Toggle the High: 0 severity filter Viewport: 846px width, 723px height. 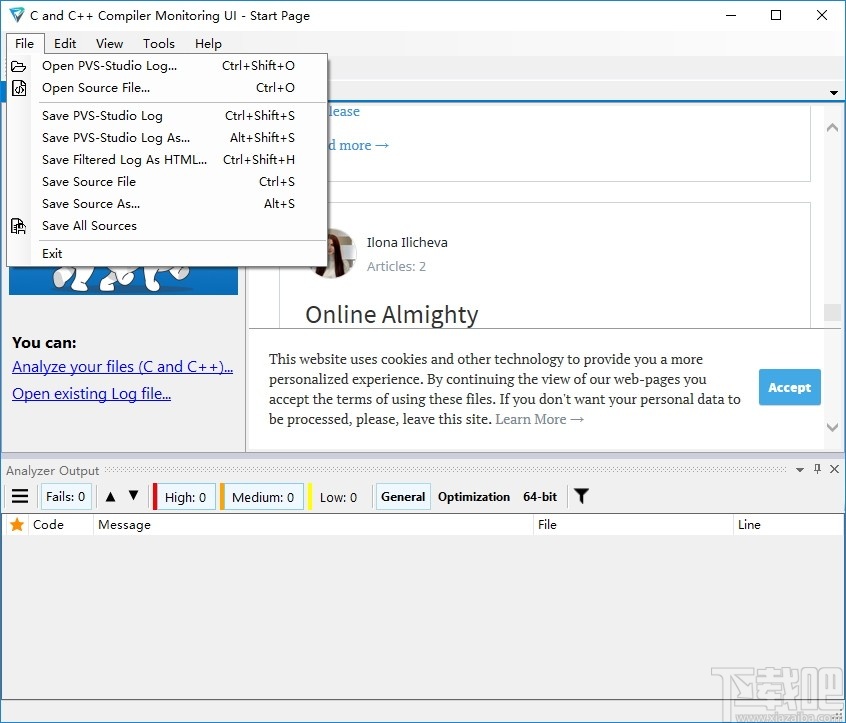point(185,497)
